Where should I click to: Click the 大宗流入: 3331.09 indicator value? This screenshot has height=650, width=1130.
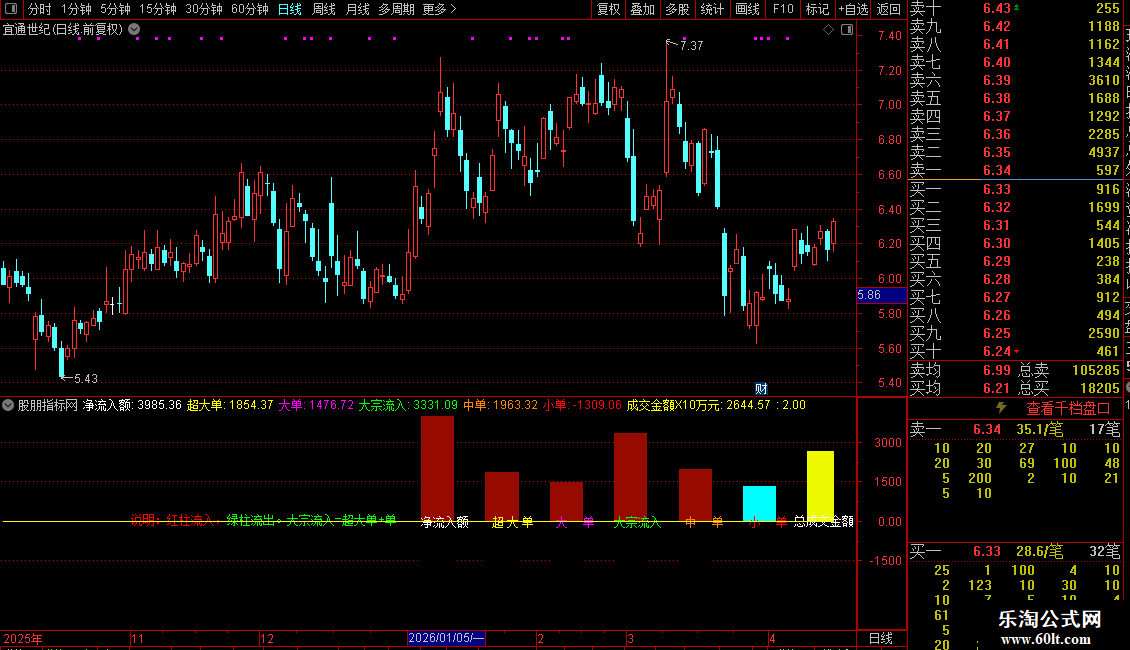[408, 405]
